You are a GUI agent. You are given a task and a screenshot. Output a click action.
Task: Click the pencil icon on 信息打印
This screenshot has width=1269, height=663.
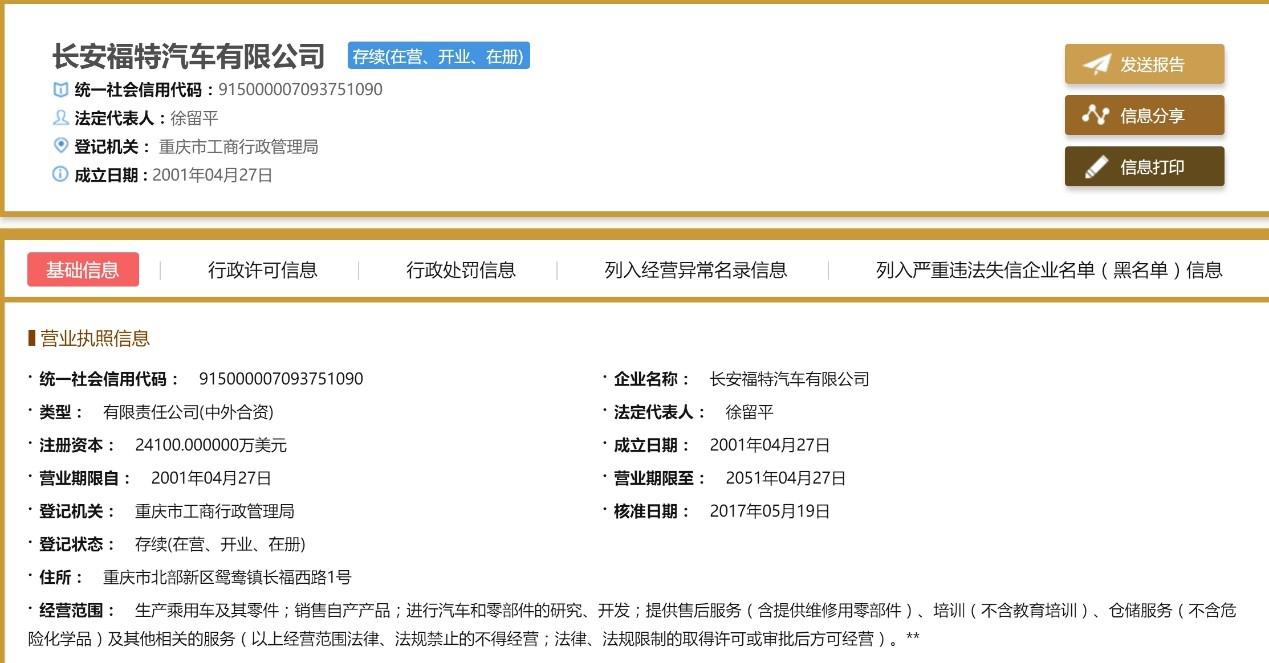click(x=1097, y=167)
